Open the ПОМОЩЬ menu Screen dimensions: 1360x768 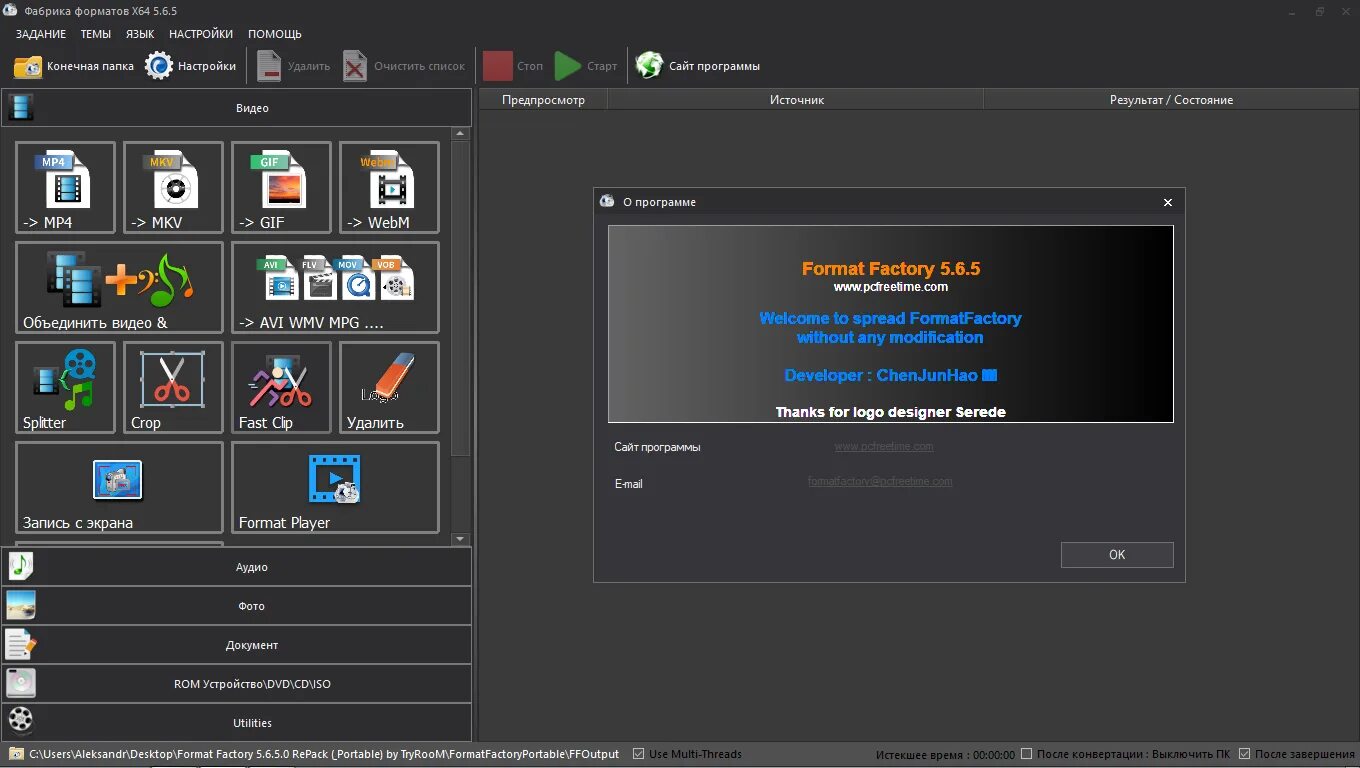click(x=275, y=34)
